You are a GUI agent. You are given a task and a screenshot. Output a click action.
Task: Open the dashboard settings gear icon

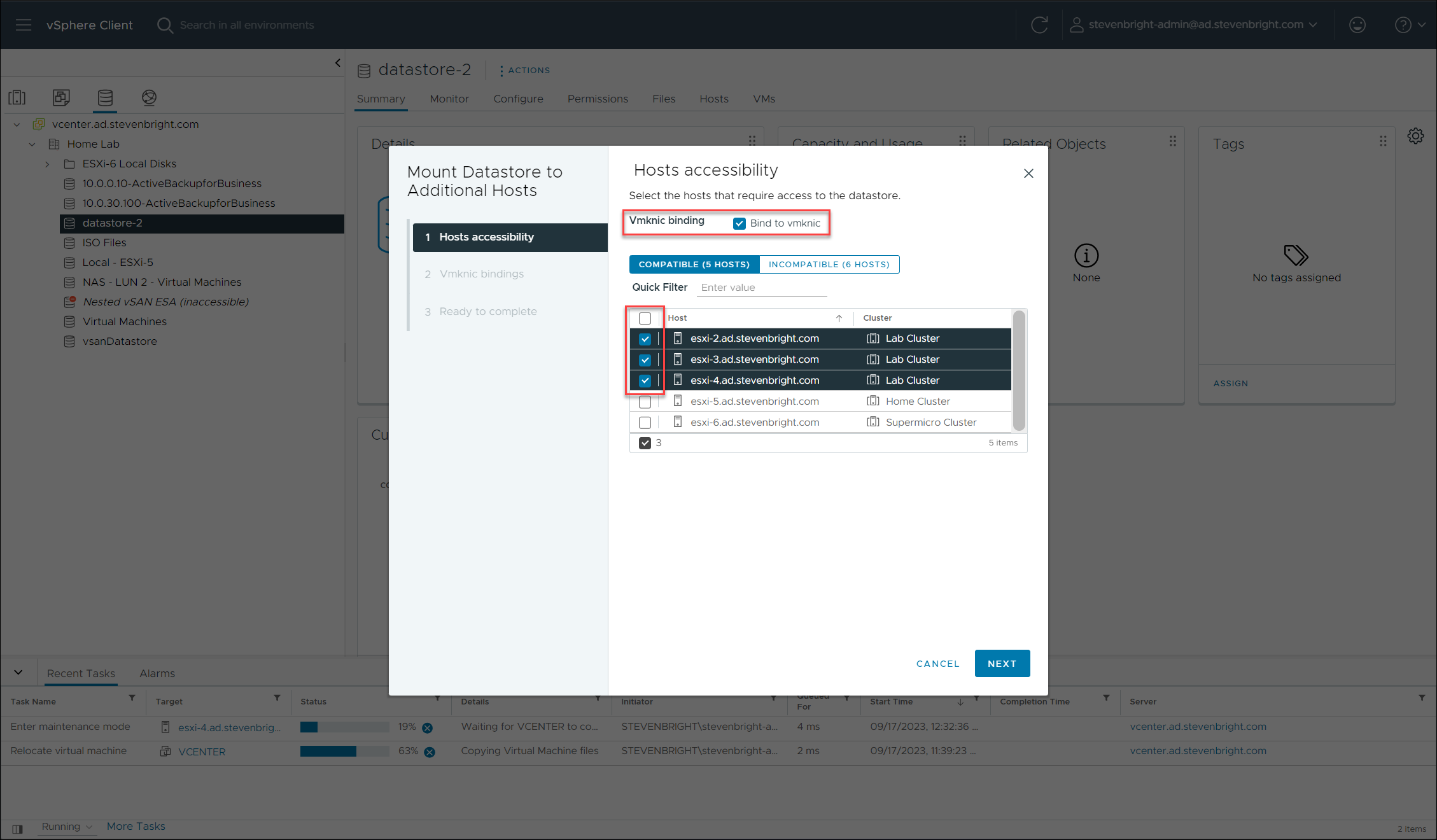click(x=1415, y=136)
